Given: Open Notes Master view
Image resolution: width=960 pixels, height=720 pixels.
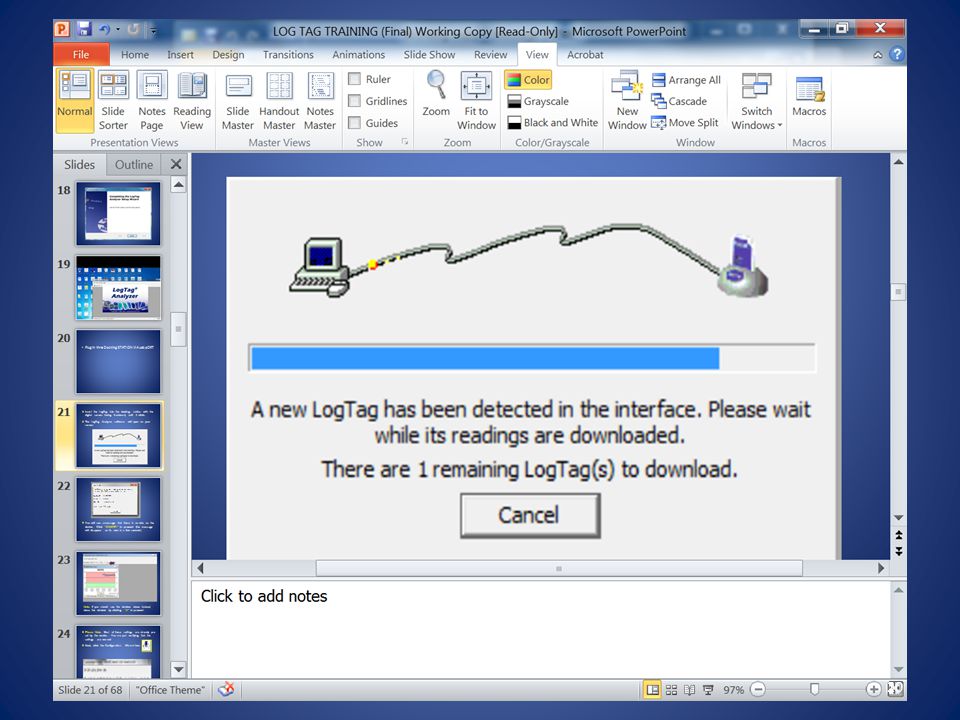Looking at the screenshot, I should tap(320, 100).
